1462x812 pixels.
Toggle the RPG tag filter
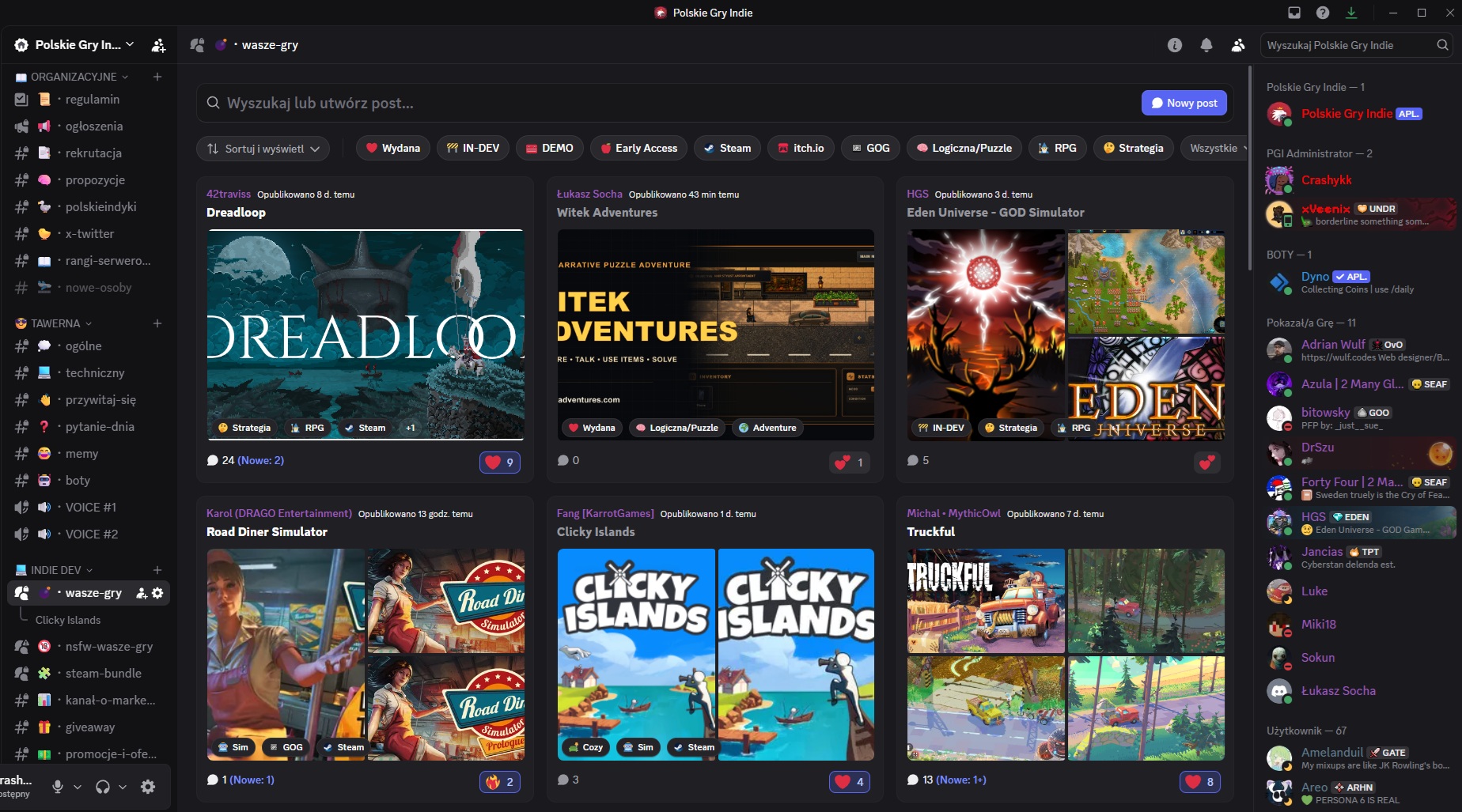(1058, 148)
